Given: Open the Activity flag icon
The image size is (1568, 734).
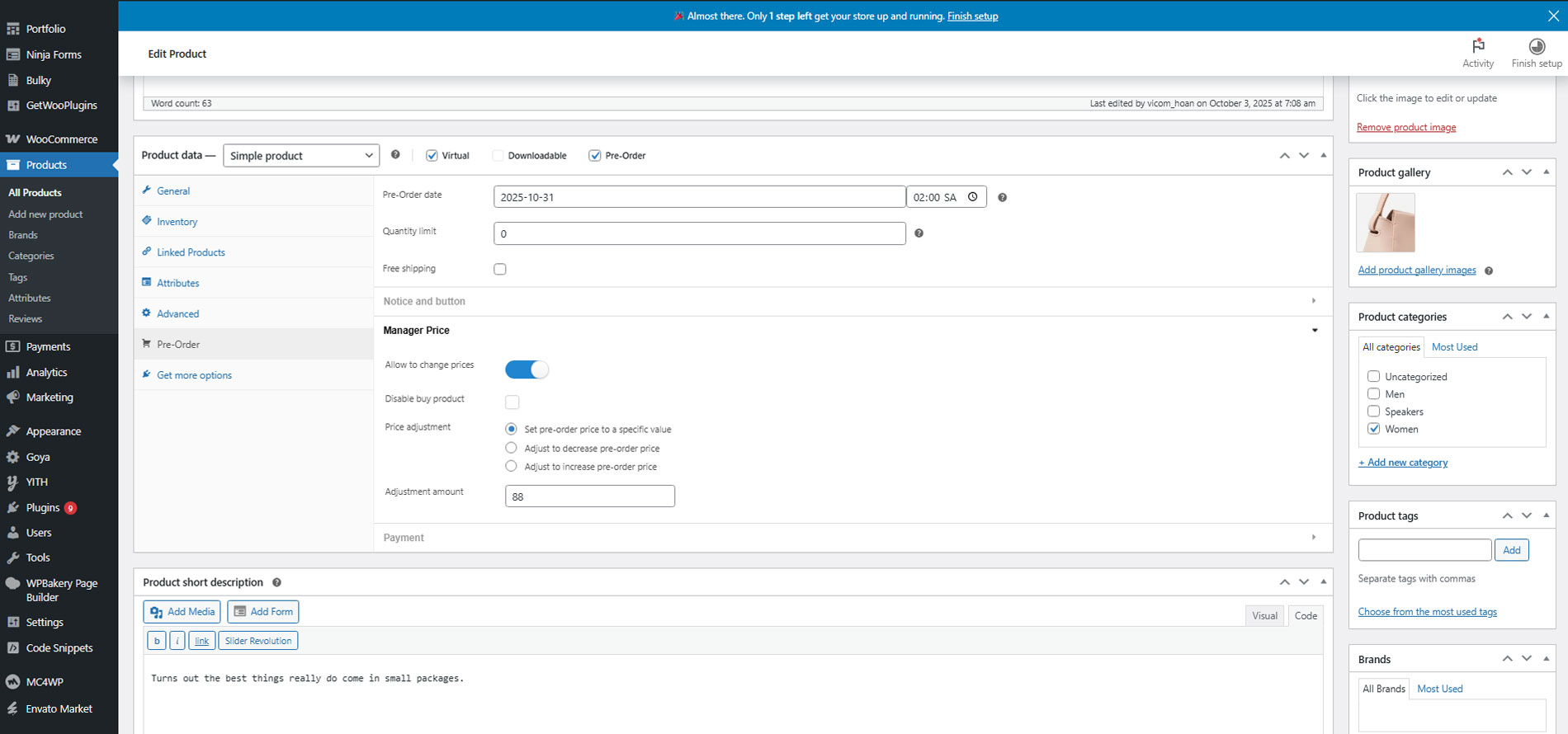Looking at the screenshot, I should tap(1477, 46).
